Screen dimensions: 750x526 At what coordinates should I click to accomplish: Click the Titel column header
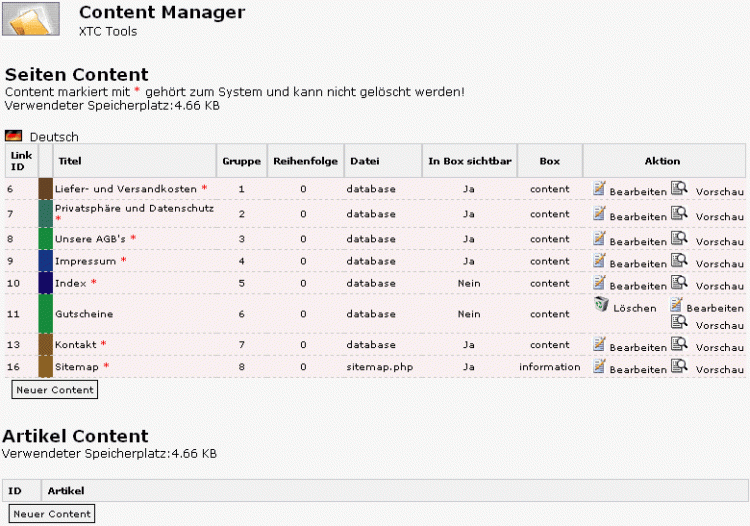pos(69,161)
